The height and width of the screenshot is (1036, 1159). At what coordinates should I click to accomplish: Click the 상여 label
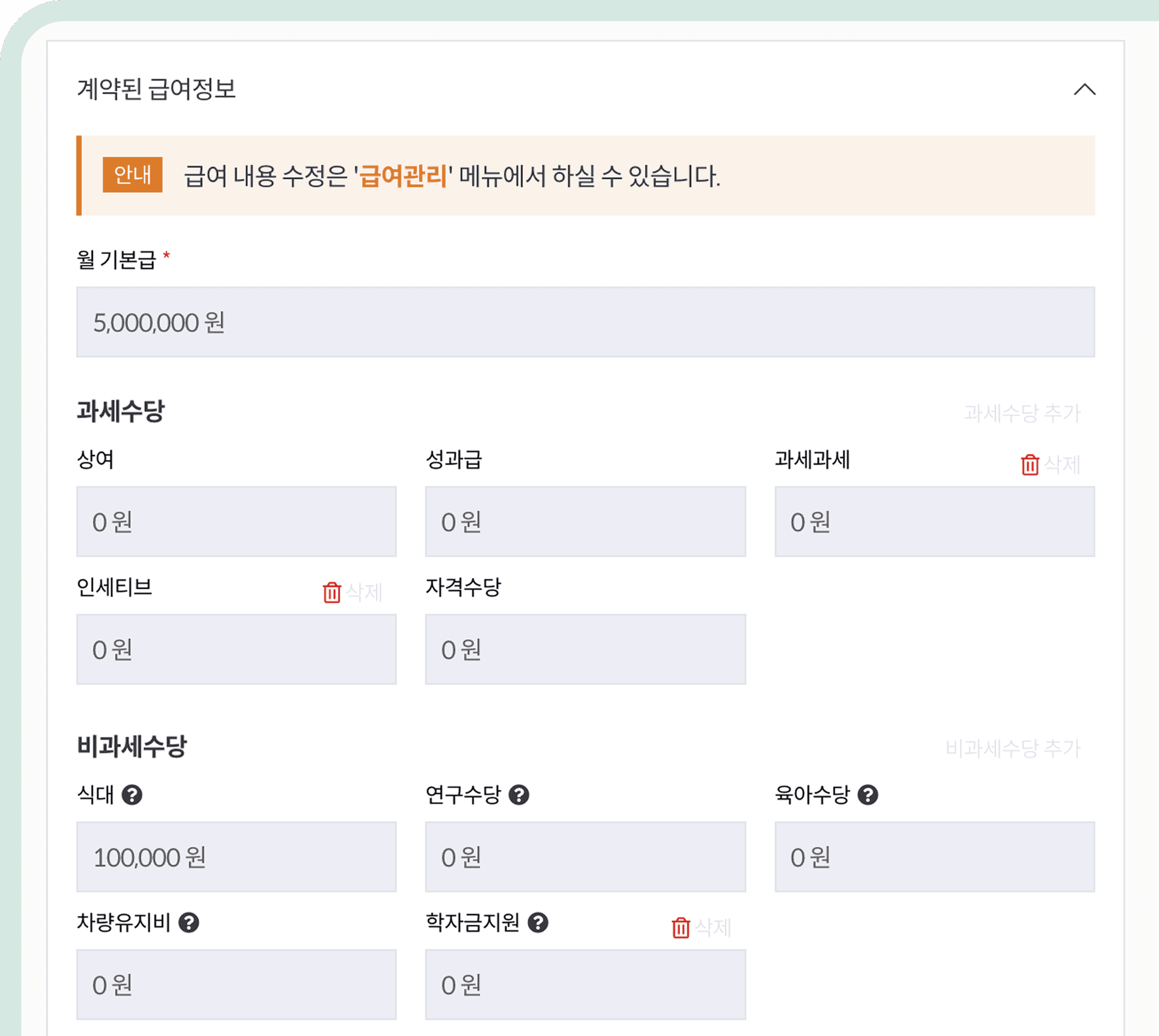[95, 459]
